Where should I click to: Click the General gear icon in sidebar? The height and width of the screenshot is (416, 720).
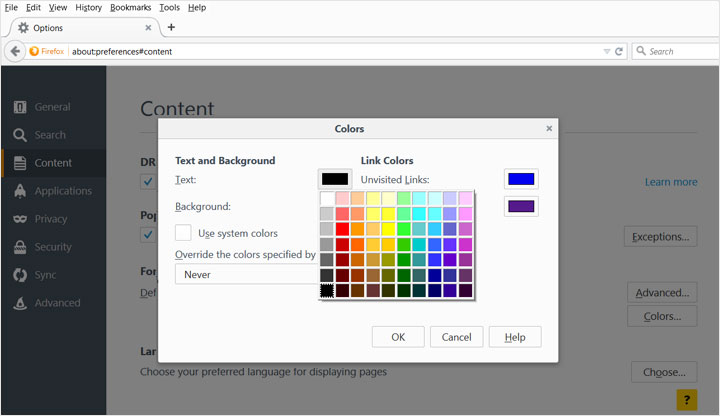(x=20, y=107)
